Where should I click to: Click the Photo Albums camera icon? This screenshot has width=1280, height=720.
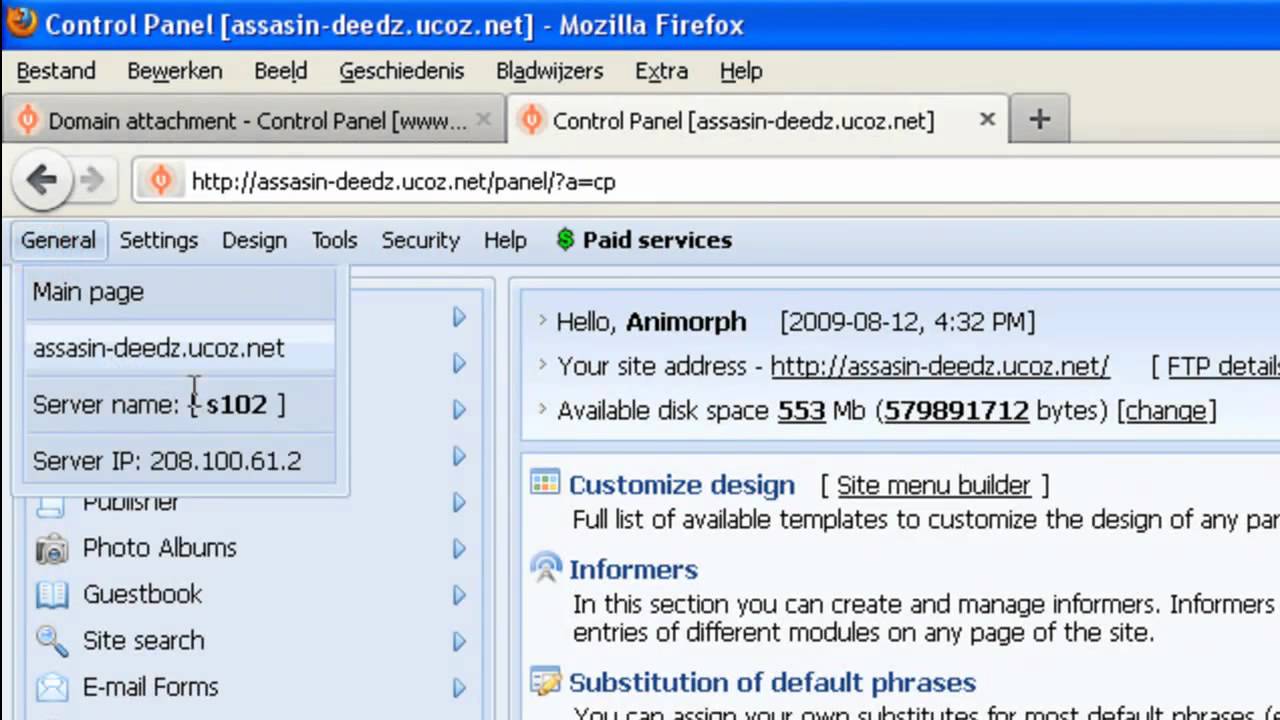click(51, 548)
